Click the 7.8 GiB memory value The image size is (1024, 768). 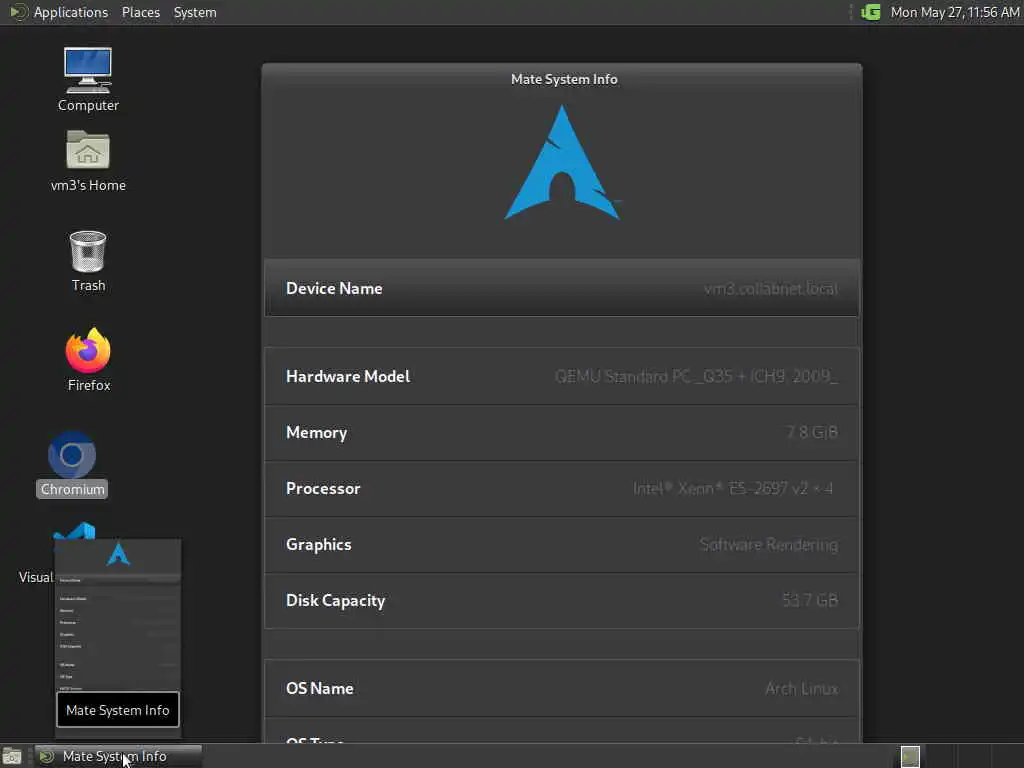pos(812,432)
